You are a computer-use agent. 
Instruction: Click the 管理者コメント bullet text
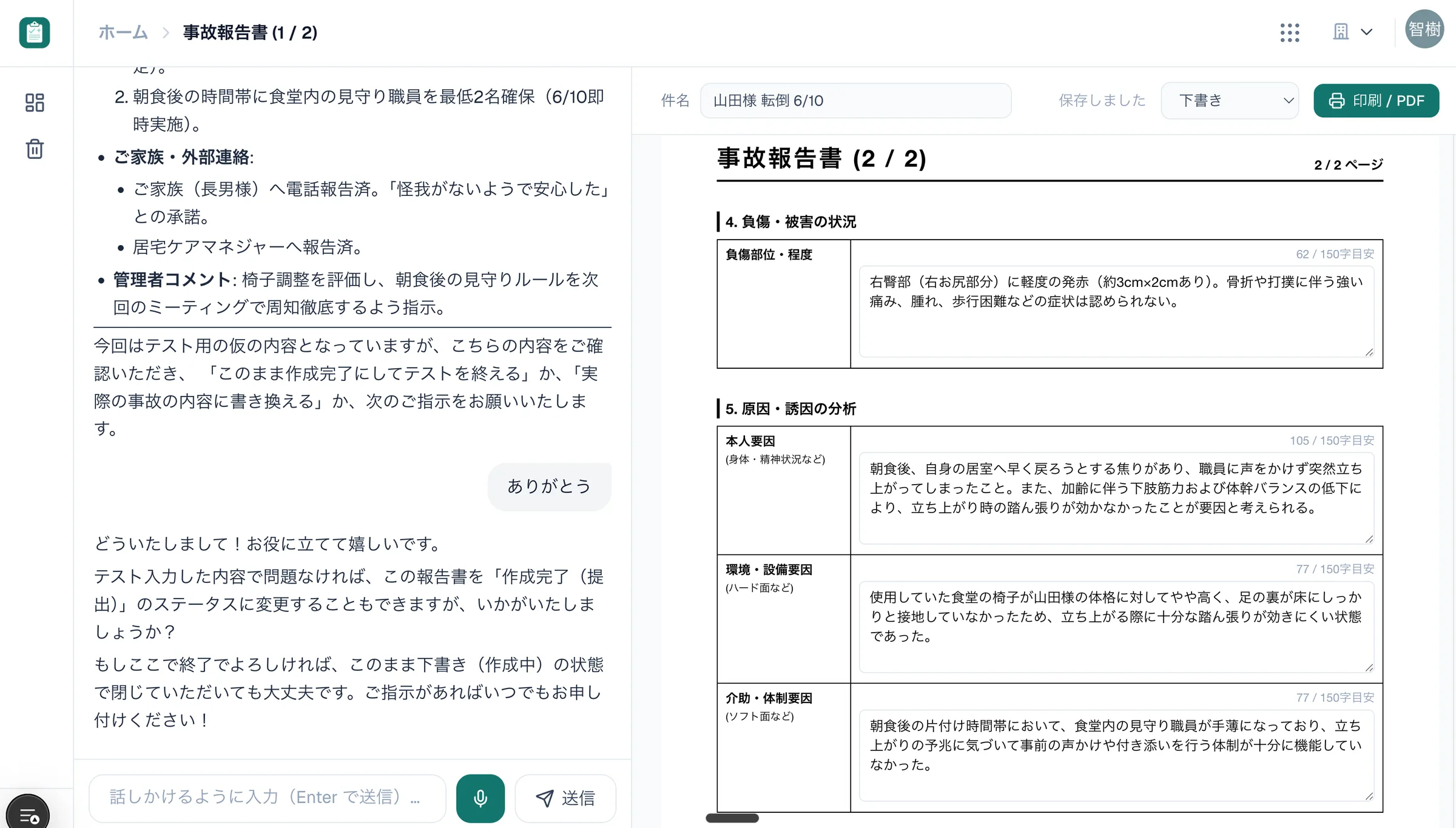click(x=357, y=294)
